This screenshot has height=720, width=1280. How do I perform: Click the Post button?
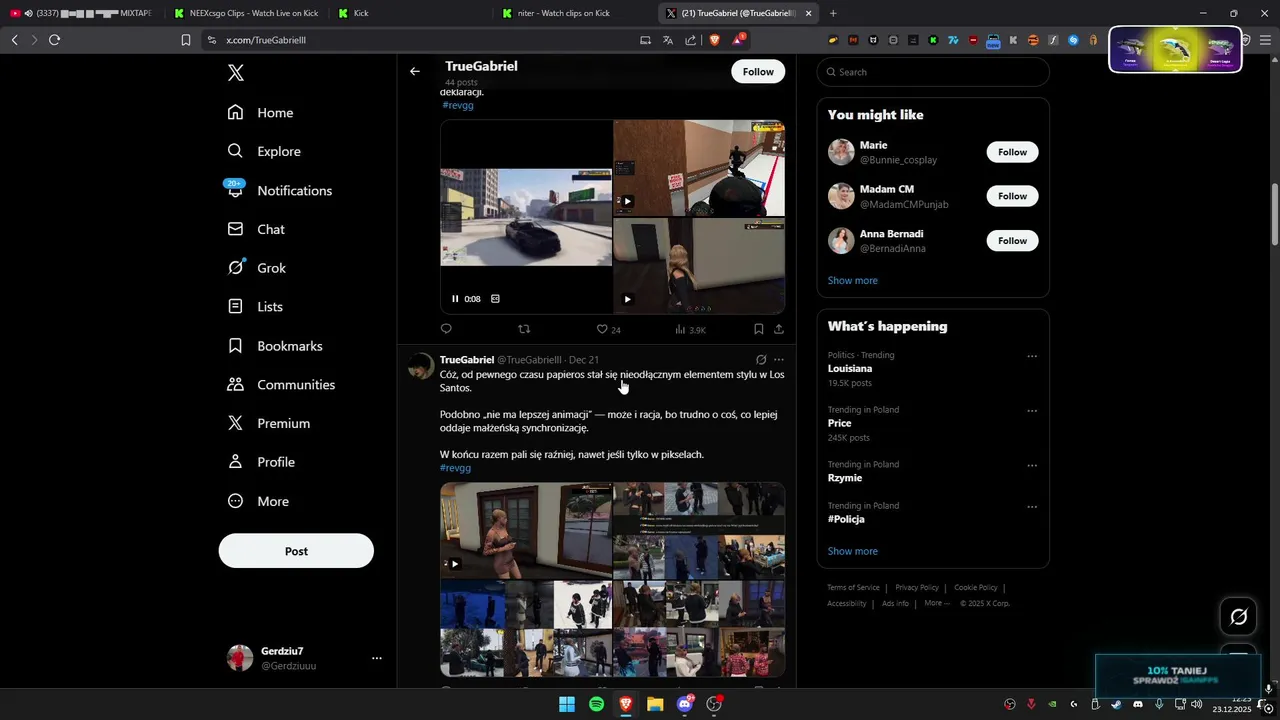coord(296,551)
